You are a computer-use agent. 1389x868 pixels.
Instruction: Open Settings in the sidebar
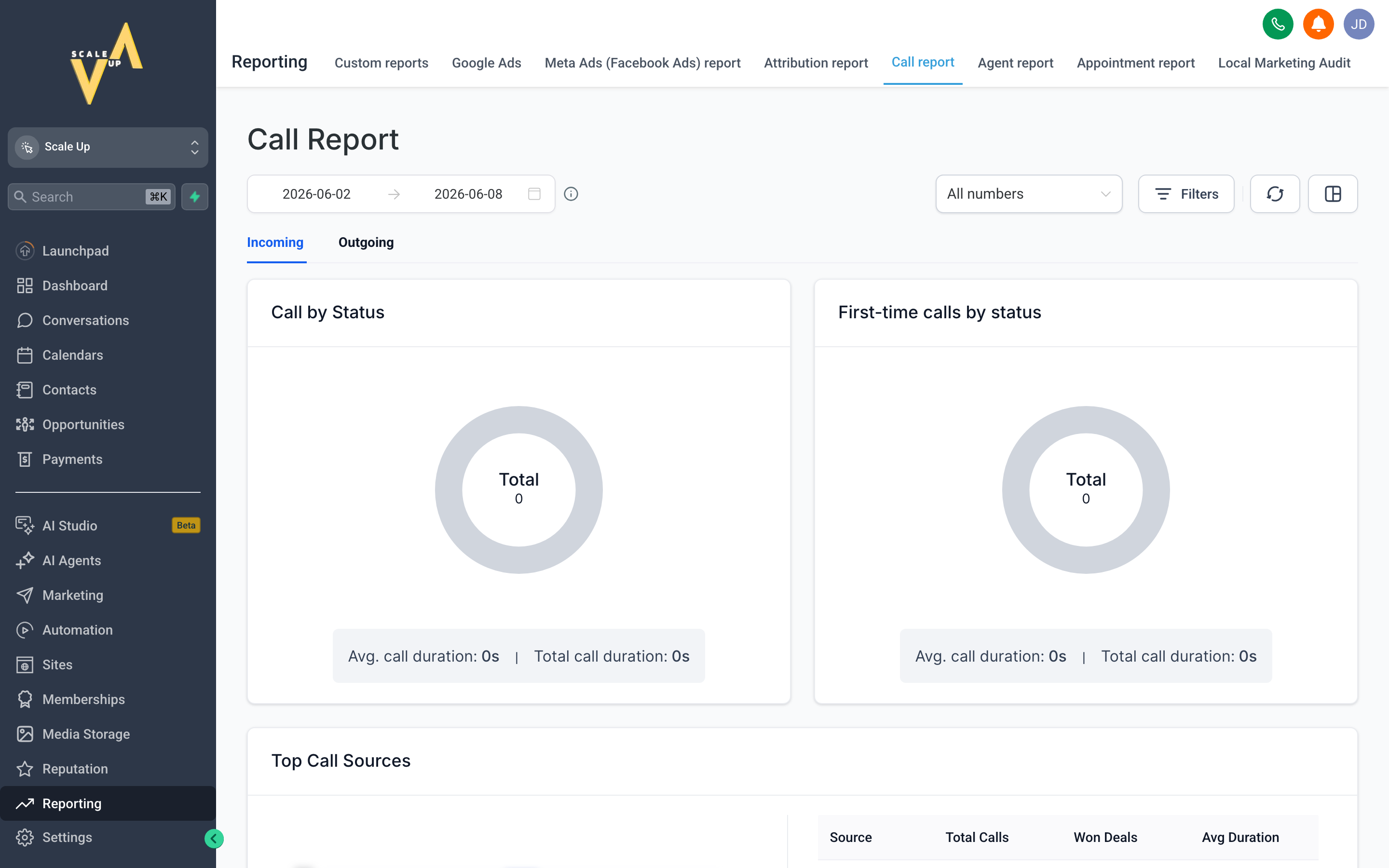pos(108,838)
